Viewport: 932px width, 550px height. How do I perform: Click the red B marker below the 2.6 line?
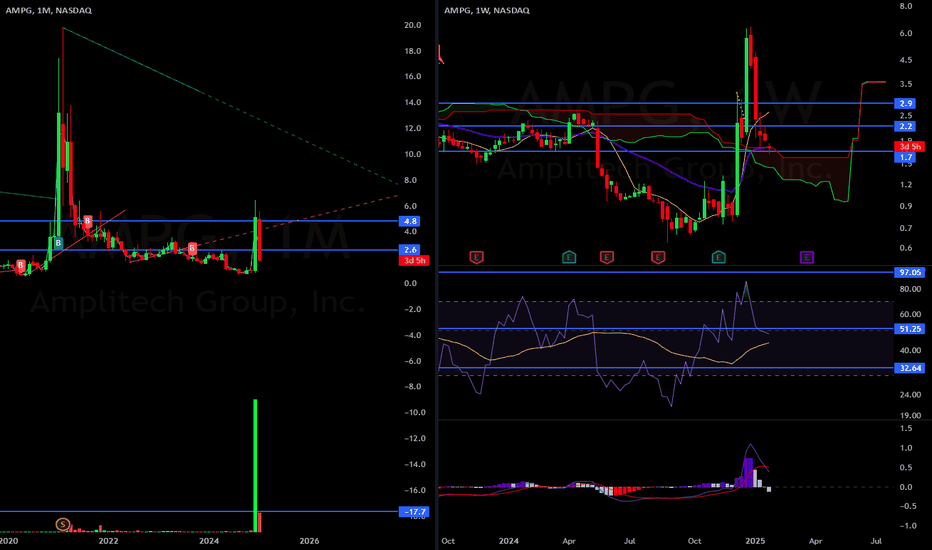point(21,265)
